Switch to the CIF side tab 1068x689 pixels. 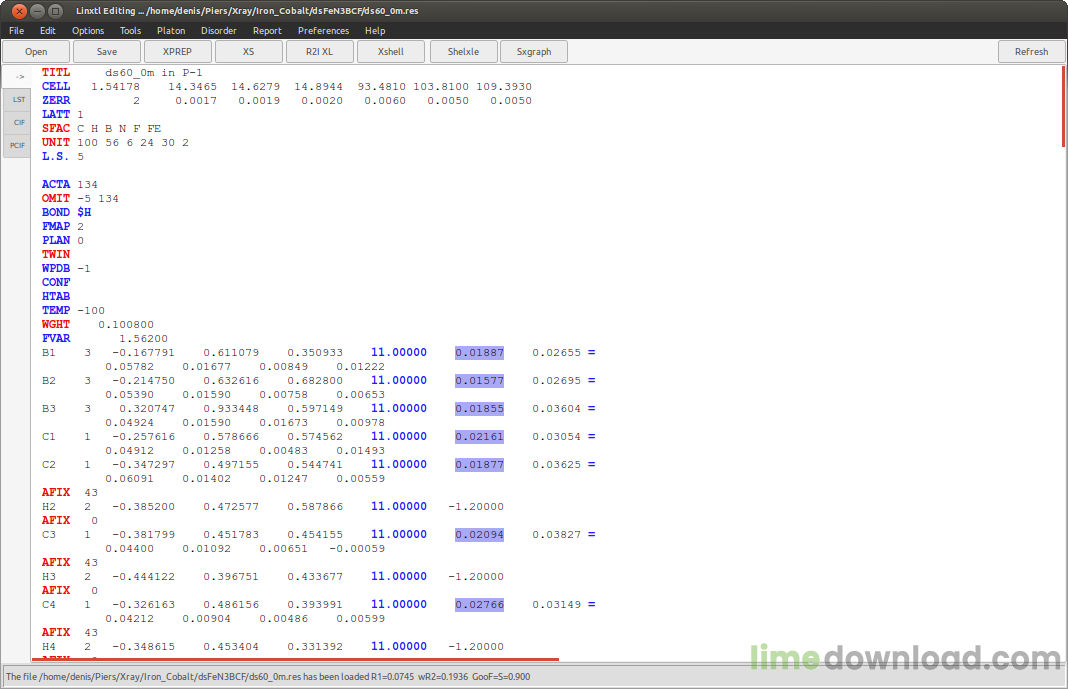[x=18, y=123]
